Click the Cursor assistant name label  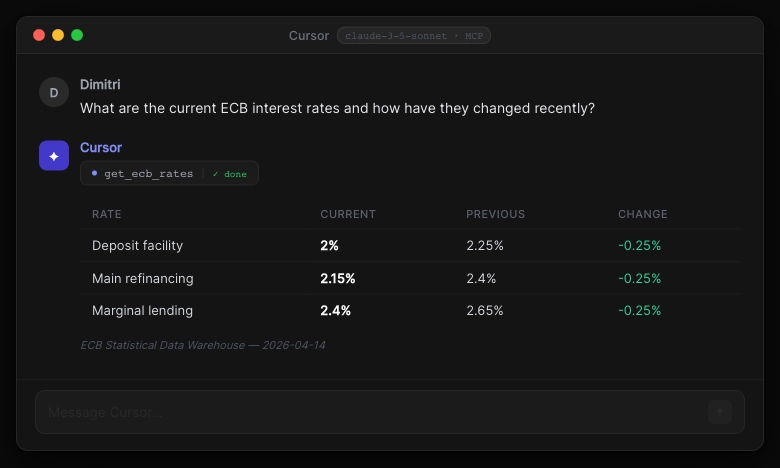[x=101, y=148]
